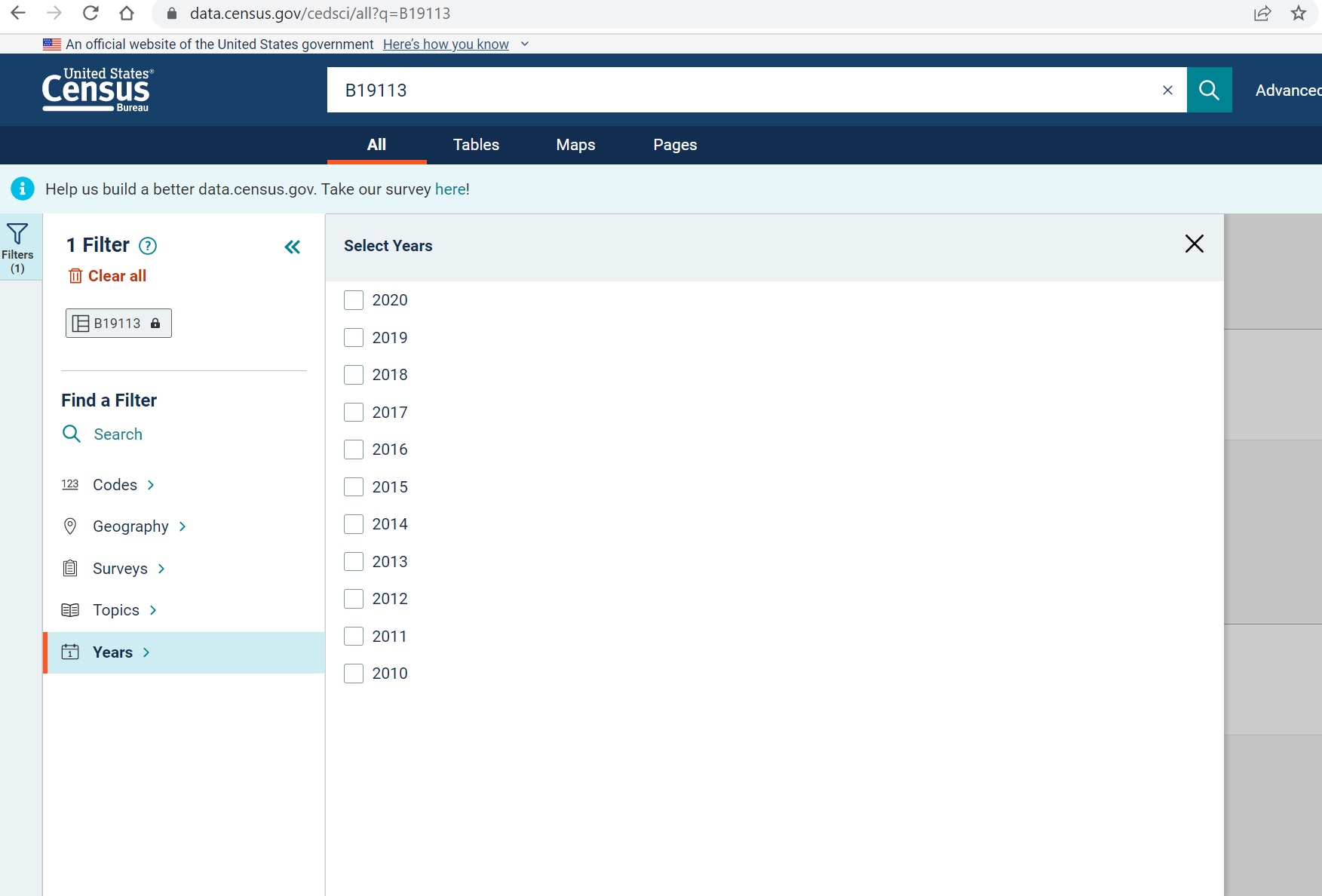
Task: Click the blue info icon in survey banner
Action: coord(23,189)
